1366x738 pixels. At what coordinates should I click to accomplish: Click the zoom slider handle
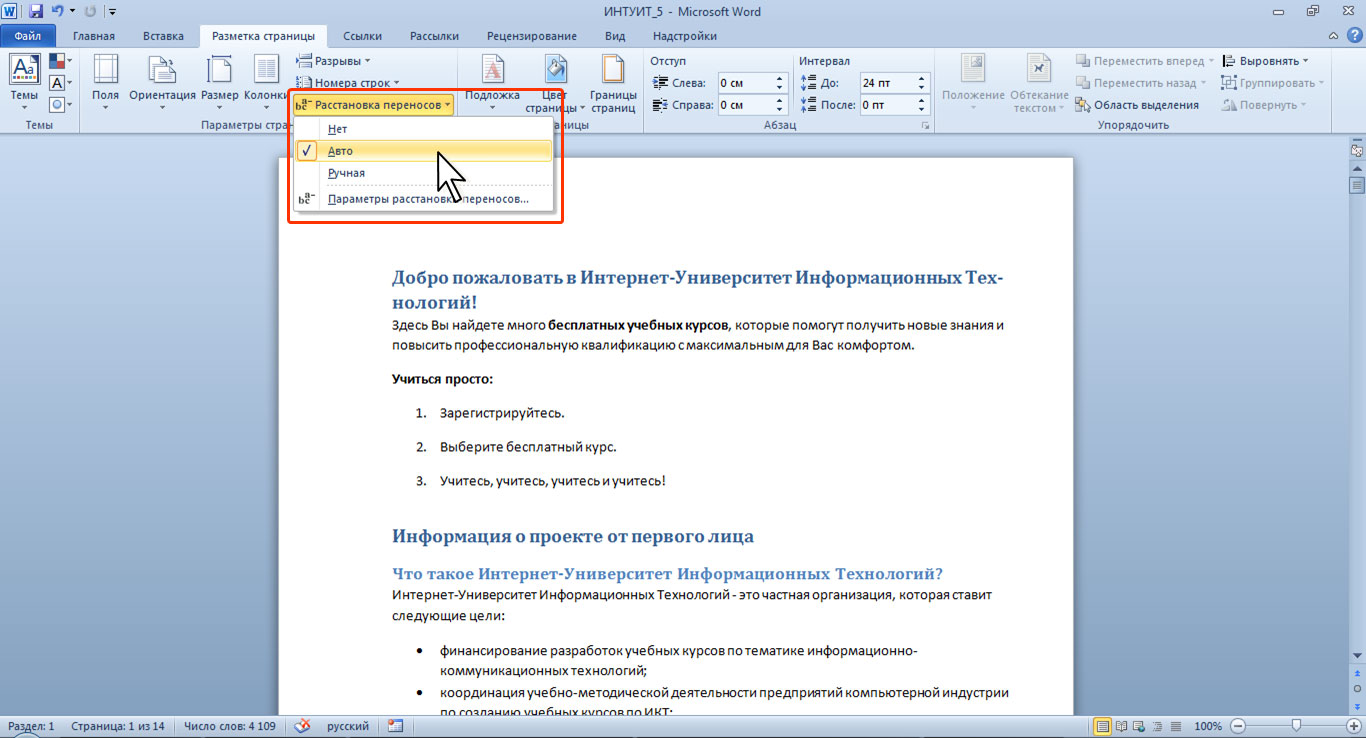[1296, 726]
